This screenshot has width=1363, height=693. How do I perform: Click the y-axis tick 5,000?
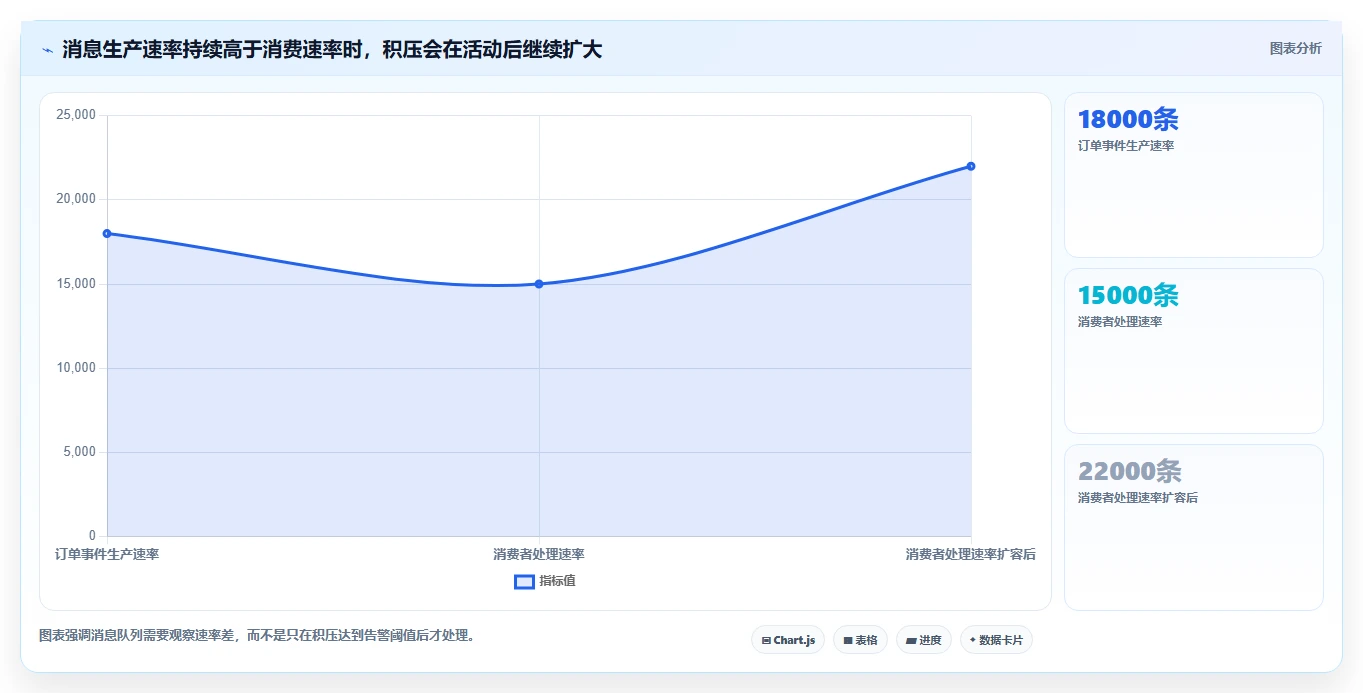[79, 452]
